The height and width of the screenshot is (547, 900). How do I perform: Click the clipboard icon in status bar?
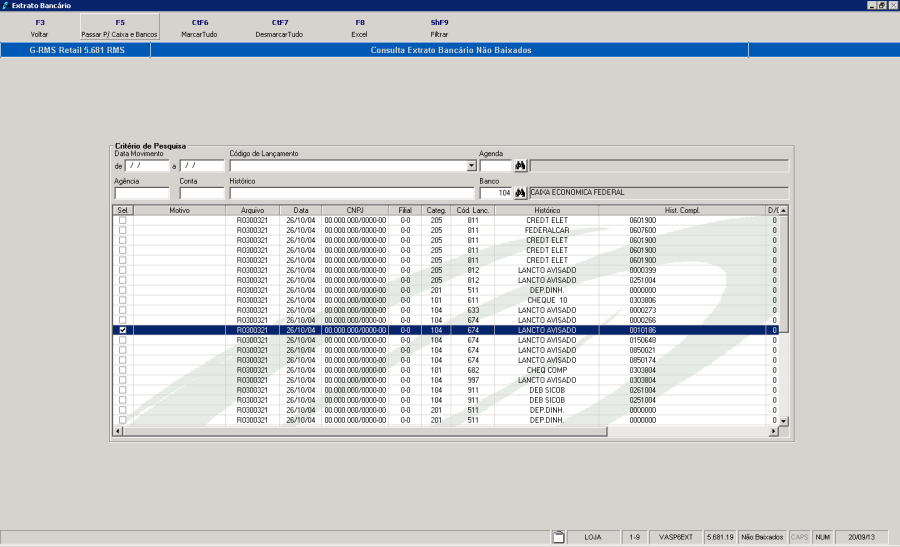coord(558,537)
